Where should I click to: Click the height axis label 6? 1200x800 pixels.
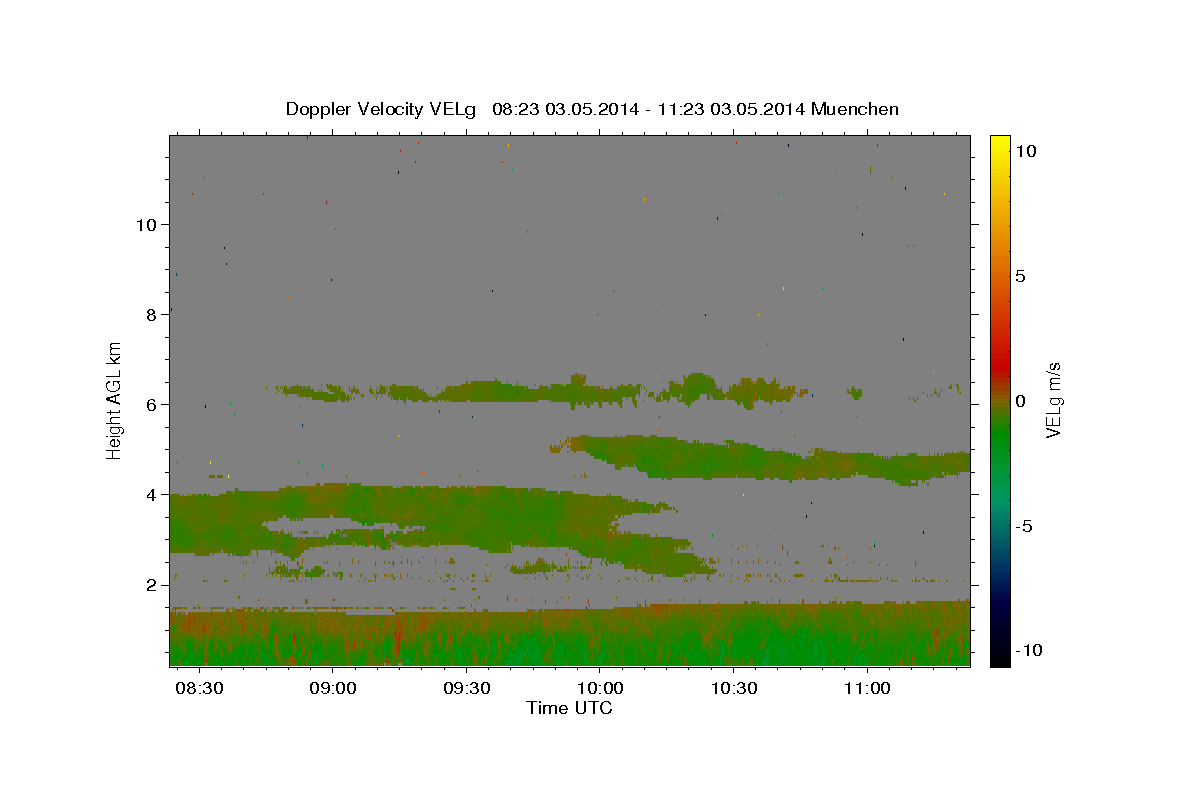point(152,404)
